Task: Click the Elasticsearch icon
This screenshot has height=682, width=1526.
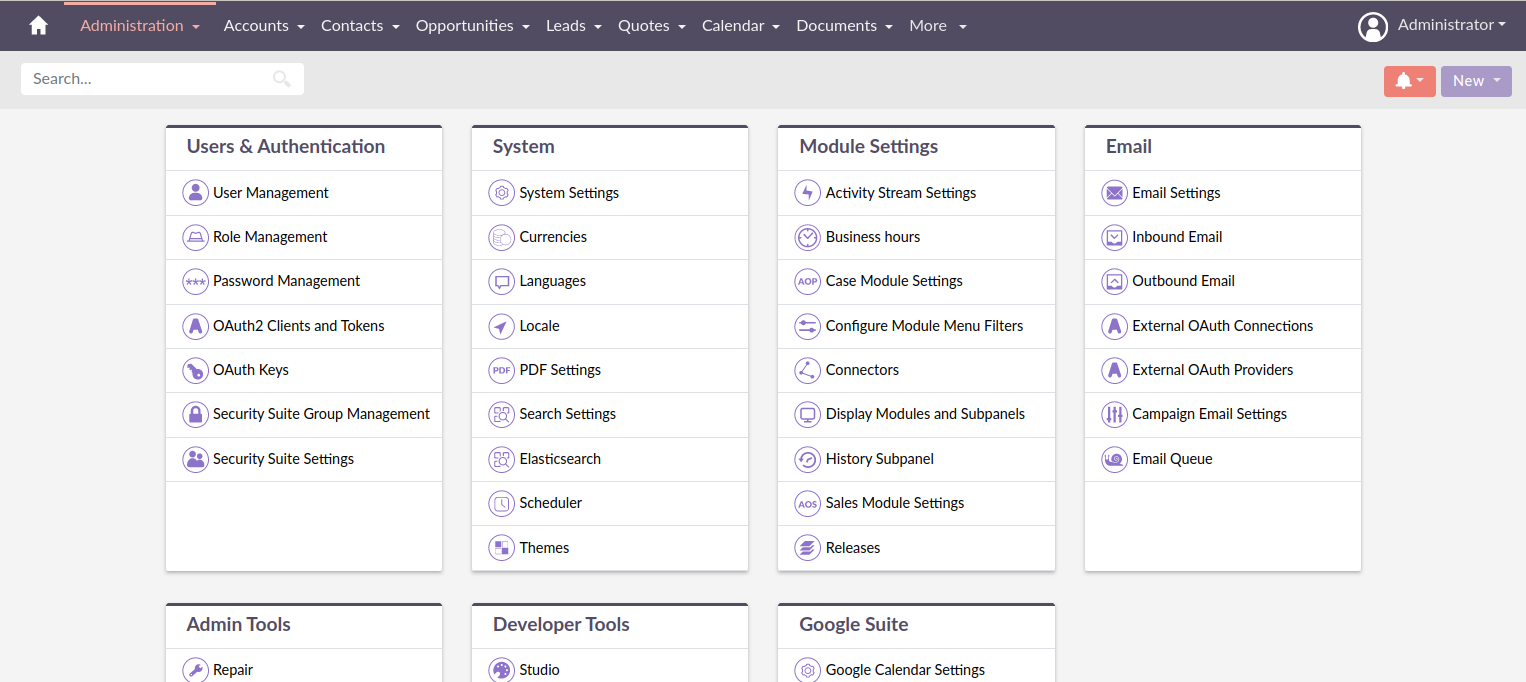Action: (x=501, y=459)
